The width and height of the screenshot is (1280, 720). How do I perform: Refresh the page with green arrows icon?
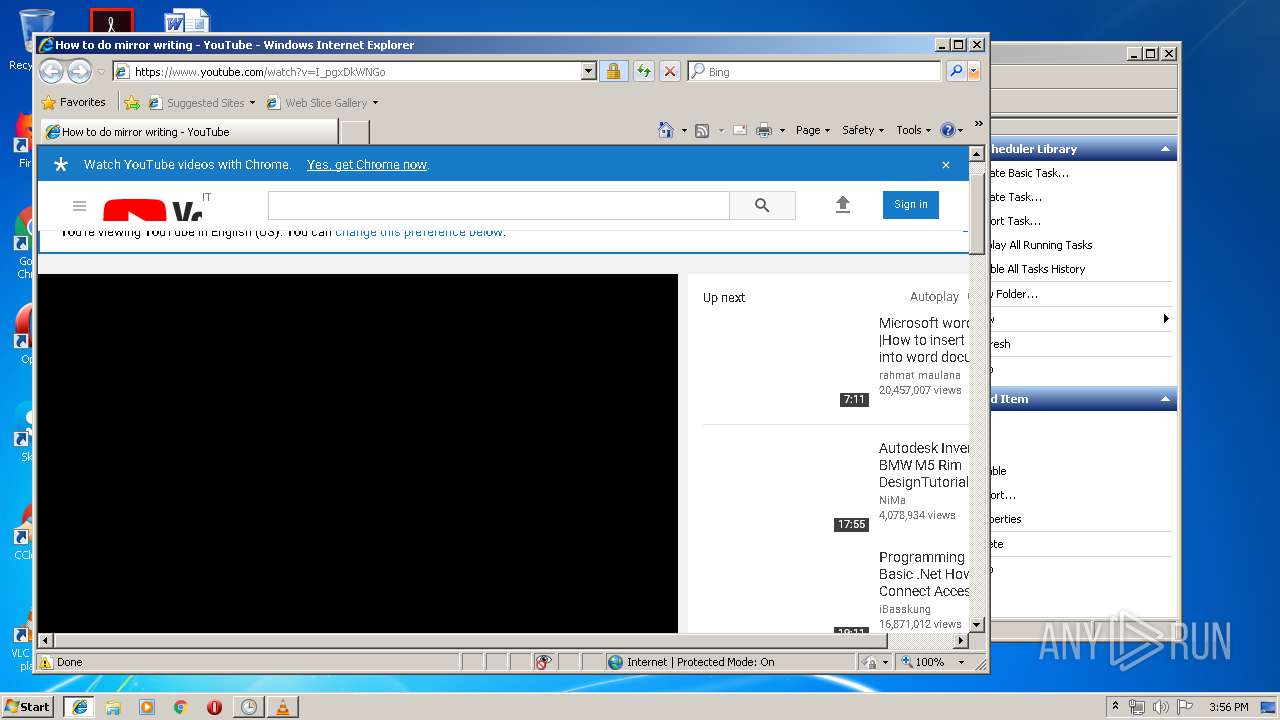click(x=643, y=71)
